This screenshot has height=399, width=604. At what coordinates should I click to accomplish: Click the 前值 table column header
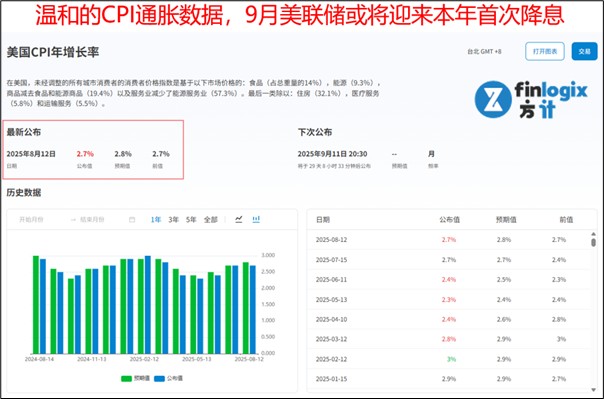coord(566,220)
